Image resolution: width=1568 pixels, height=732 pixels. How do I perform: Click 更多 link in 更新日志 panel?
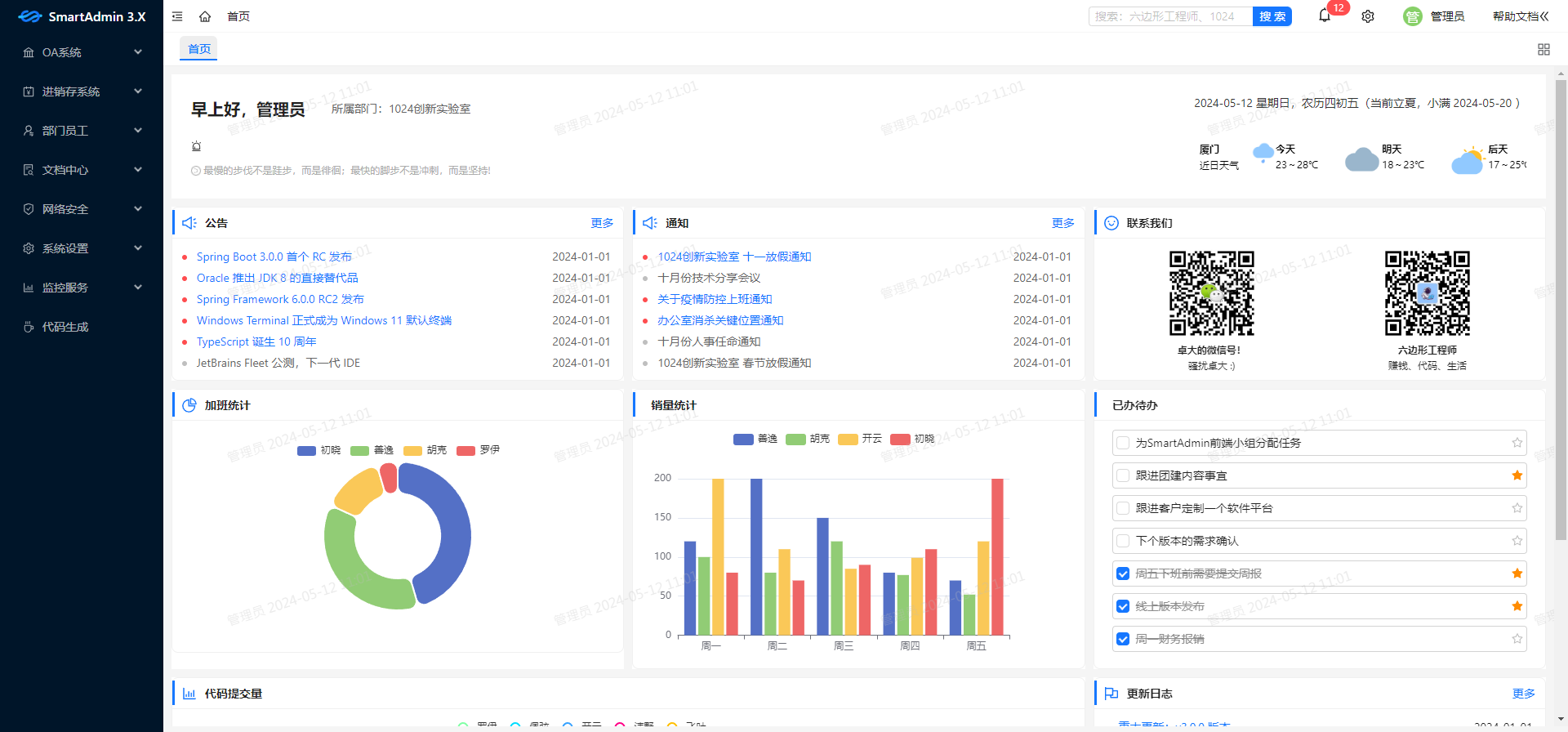[x=1524, y=694]
